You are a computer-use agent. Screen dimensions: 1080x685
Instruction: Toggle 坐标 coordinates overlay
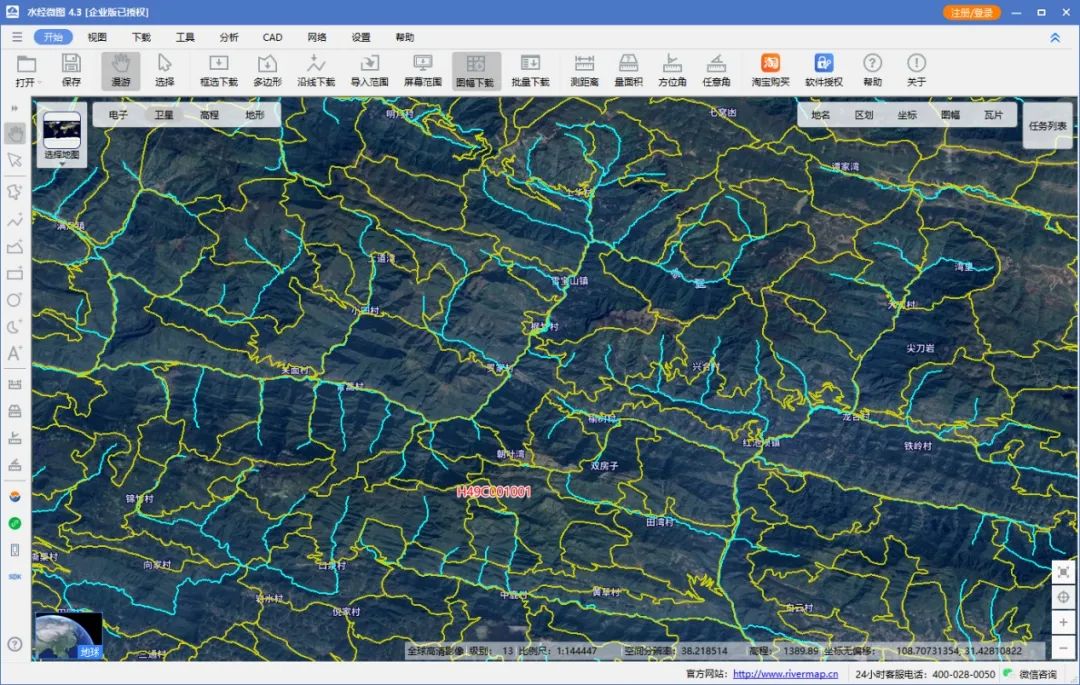pos(907,115)
